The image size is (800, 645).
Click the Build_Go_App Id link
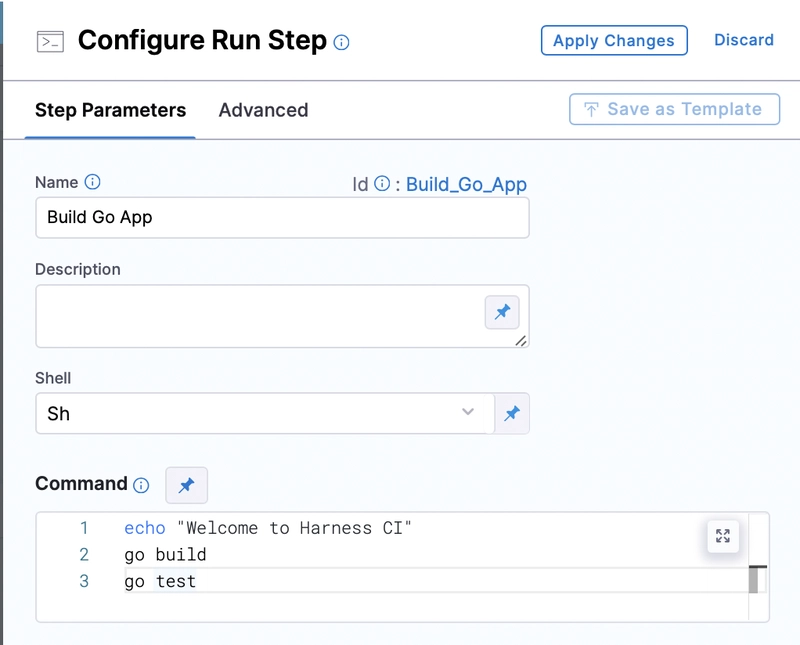(466, 184)
